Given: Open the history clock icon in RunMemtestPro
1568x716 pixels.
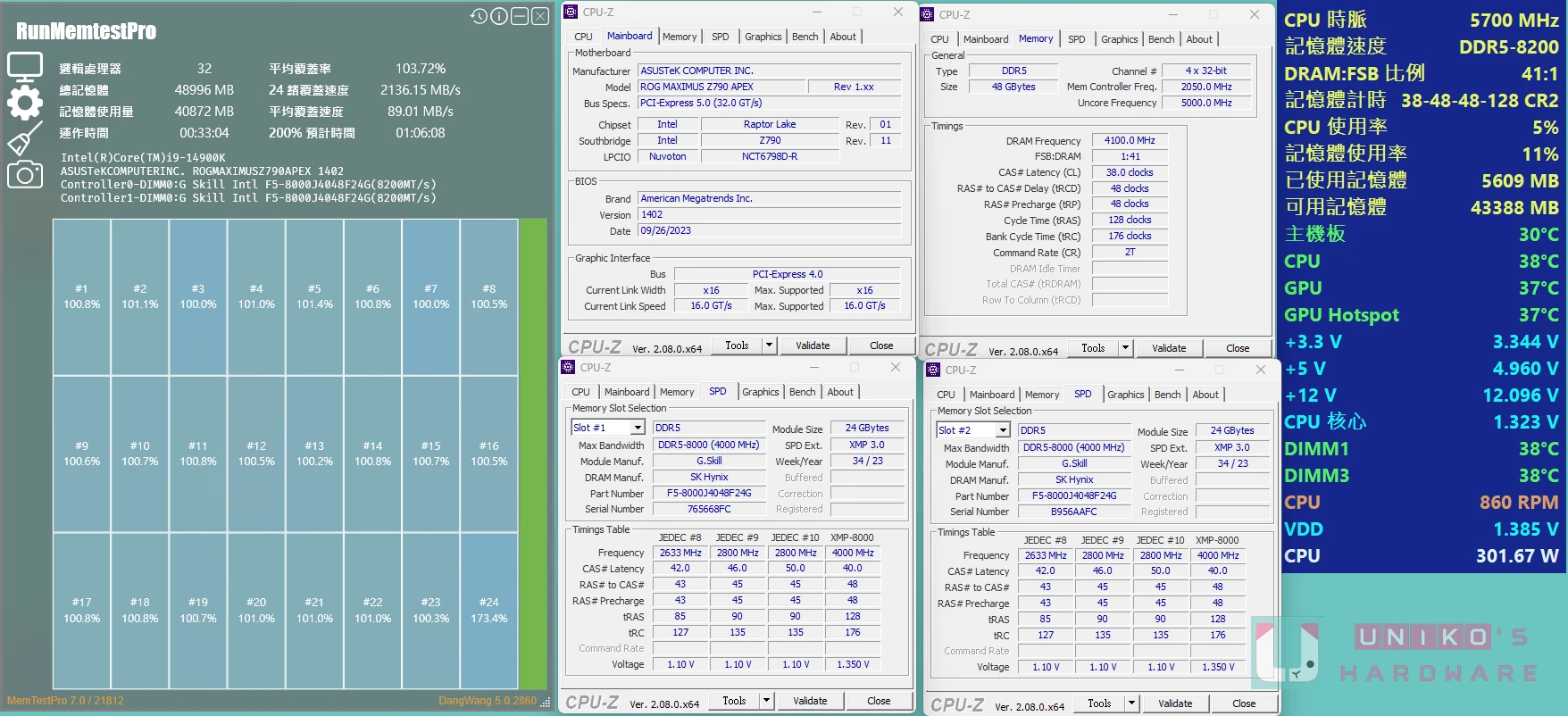Looking at the screenshot, I should click(x=480, y=16).
